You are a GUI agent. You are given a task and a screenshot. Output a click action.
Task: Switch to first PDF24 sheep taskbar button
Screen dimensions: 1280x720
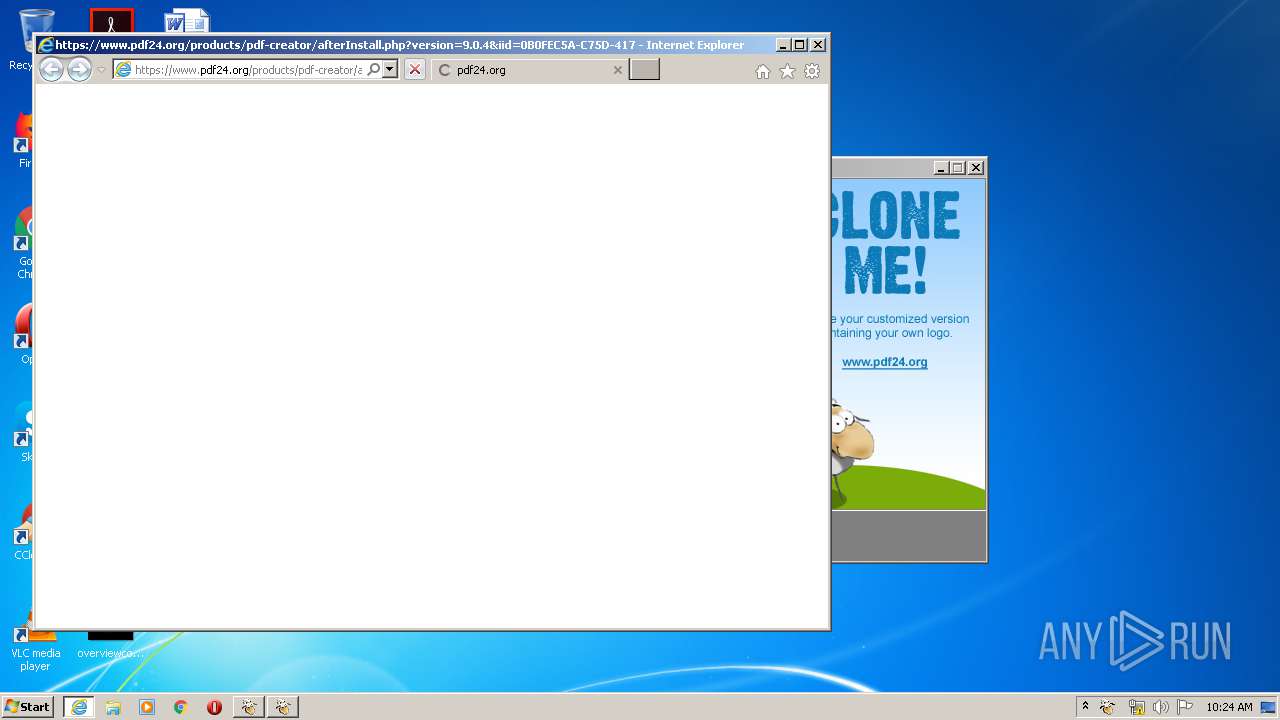(249, 707)
